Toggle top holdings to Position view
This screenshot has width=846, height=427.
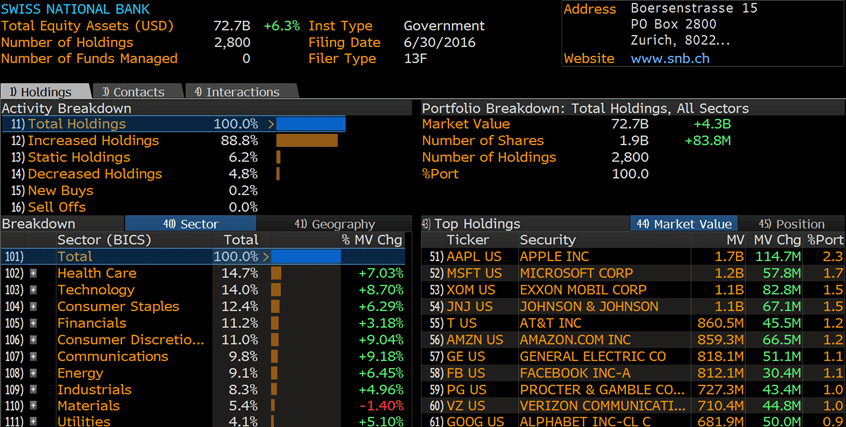click(791, 224)
